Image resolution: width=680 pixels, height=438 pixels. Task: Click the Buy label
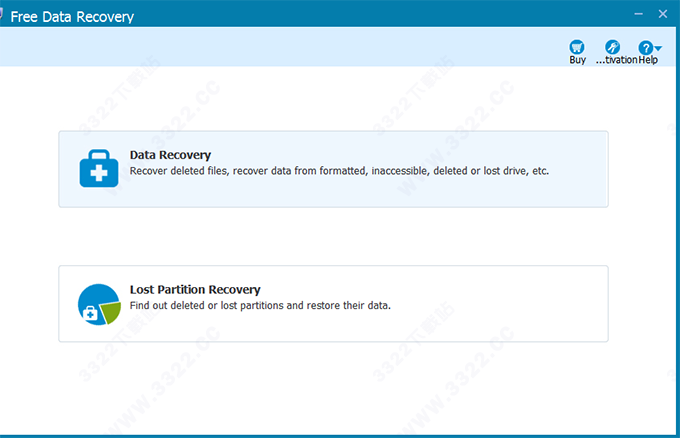577,60
